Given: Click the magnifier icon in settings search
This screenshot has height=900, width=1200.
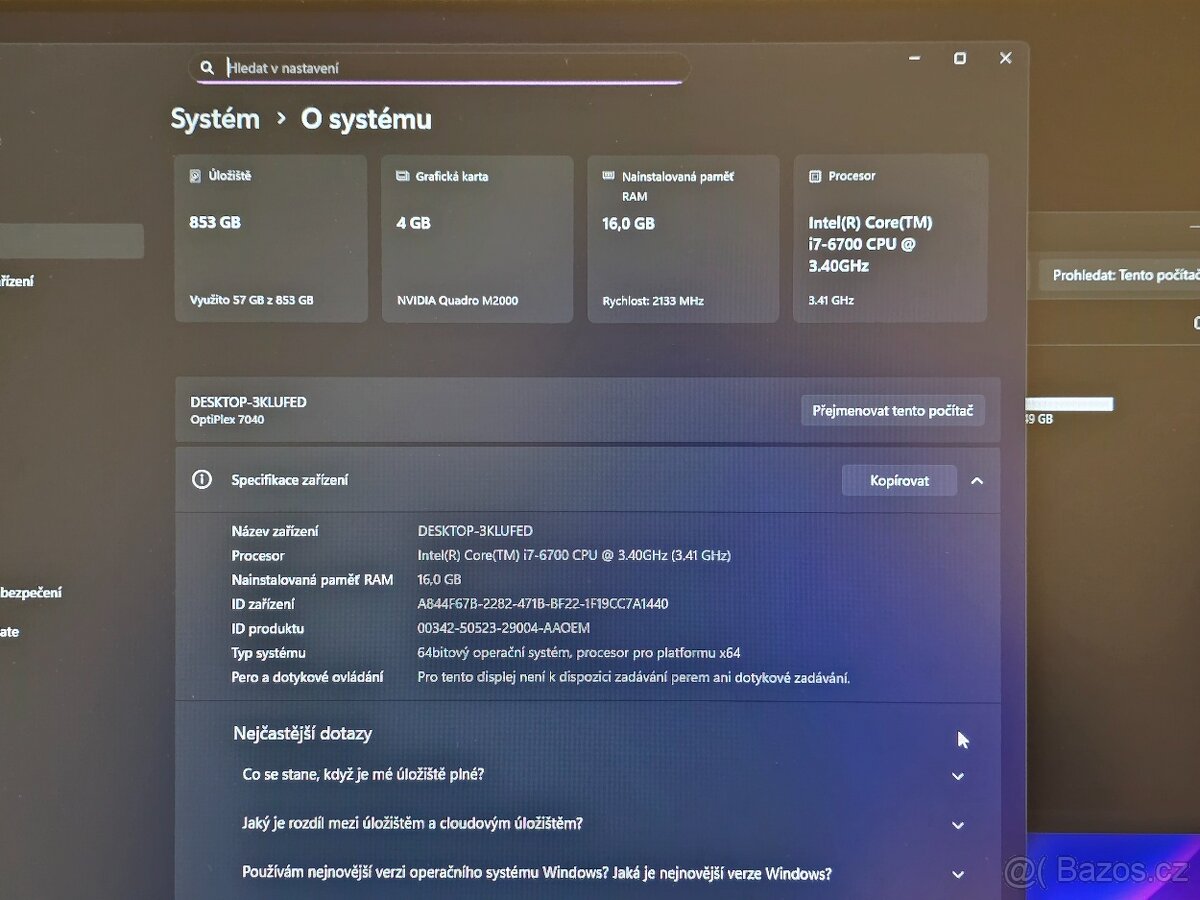Looking at the screenshot, I should pos(207,68).
